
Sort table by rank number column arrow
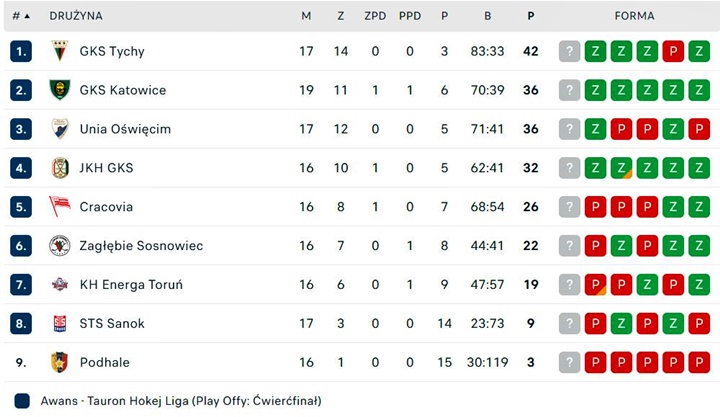click(27, 16)
